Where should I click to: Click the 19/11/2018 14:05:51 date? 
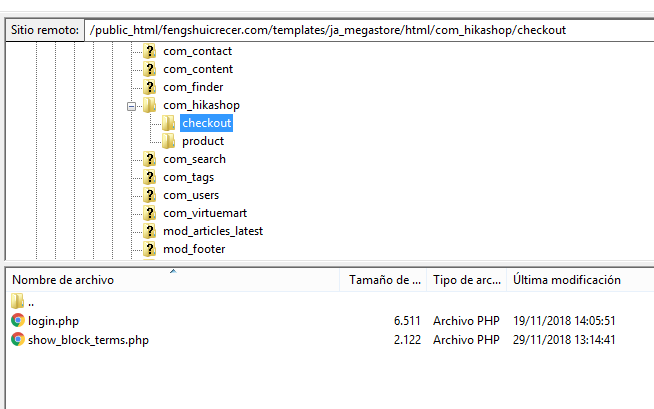pos(564,321)
